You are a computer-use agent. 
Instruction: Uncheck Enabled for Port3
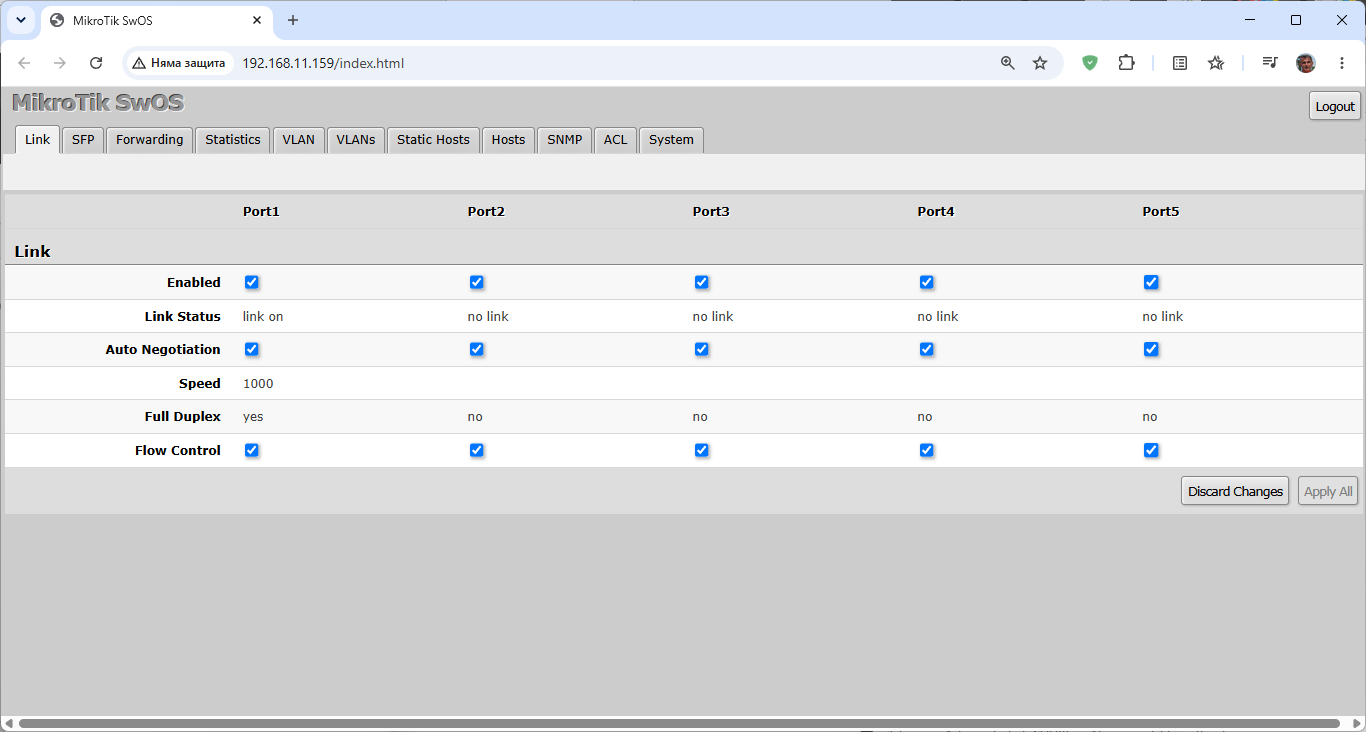(x=702, y=282)
